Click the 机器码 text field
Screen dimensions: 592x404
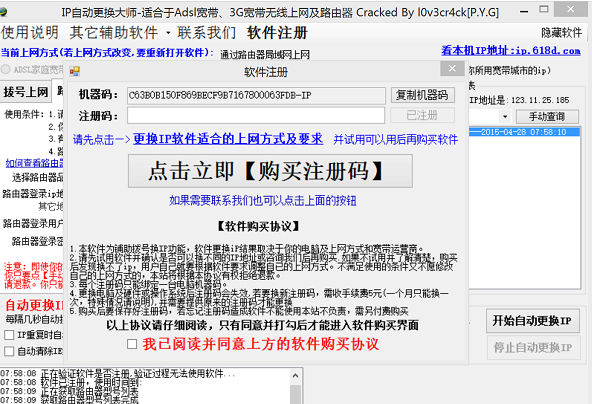256,96
